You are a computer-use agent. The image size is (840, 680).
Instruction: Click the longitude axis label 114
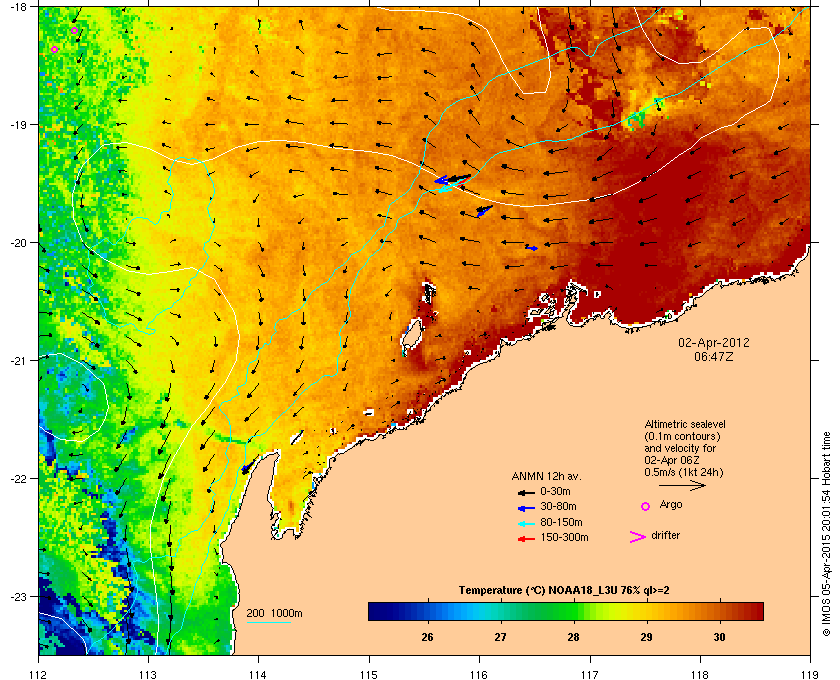pyautogui.click(x=258, y=674)
